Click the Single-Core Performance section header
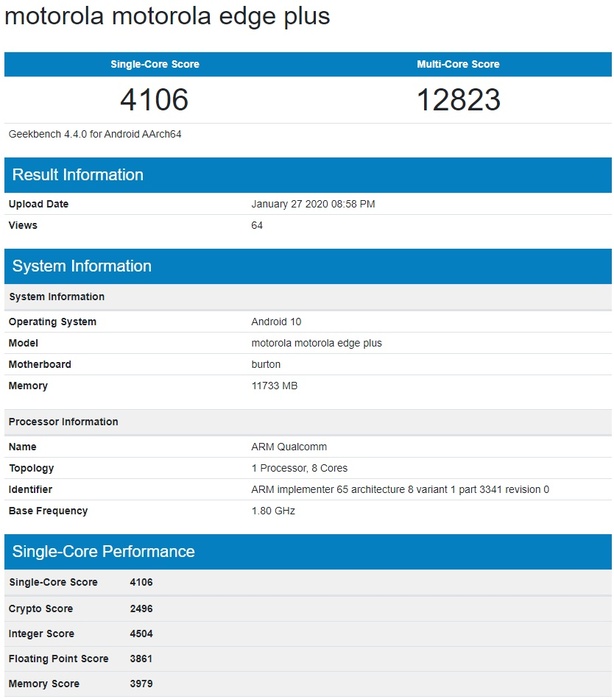This screenshot has width=614, height=699. tap(103, 552)
